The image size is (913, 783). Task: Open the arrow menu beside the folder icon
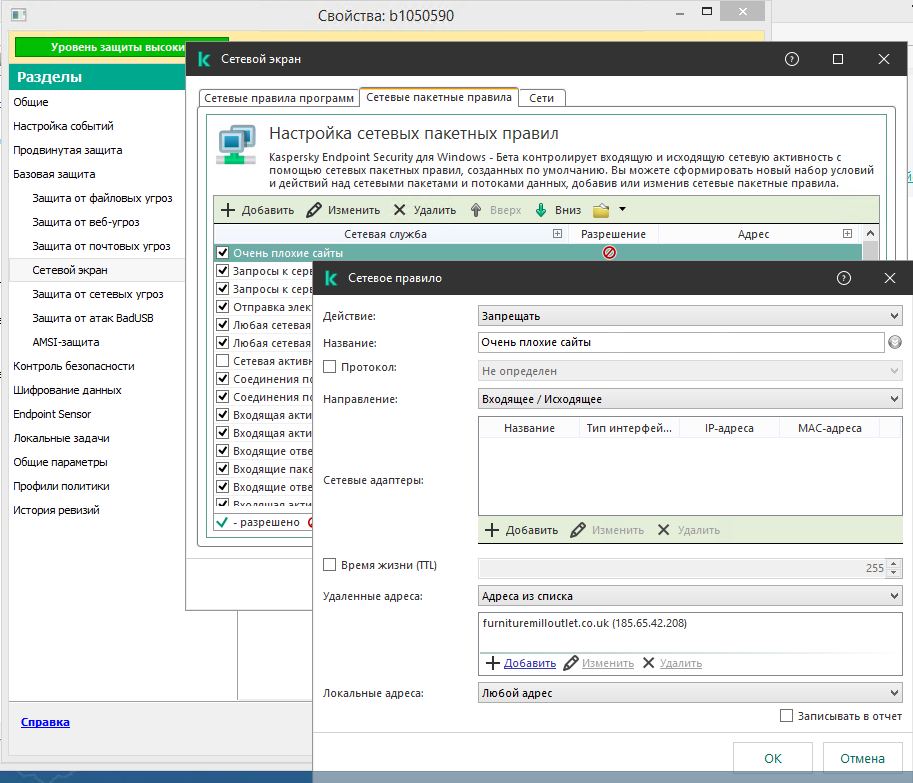(622, 210)
